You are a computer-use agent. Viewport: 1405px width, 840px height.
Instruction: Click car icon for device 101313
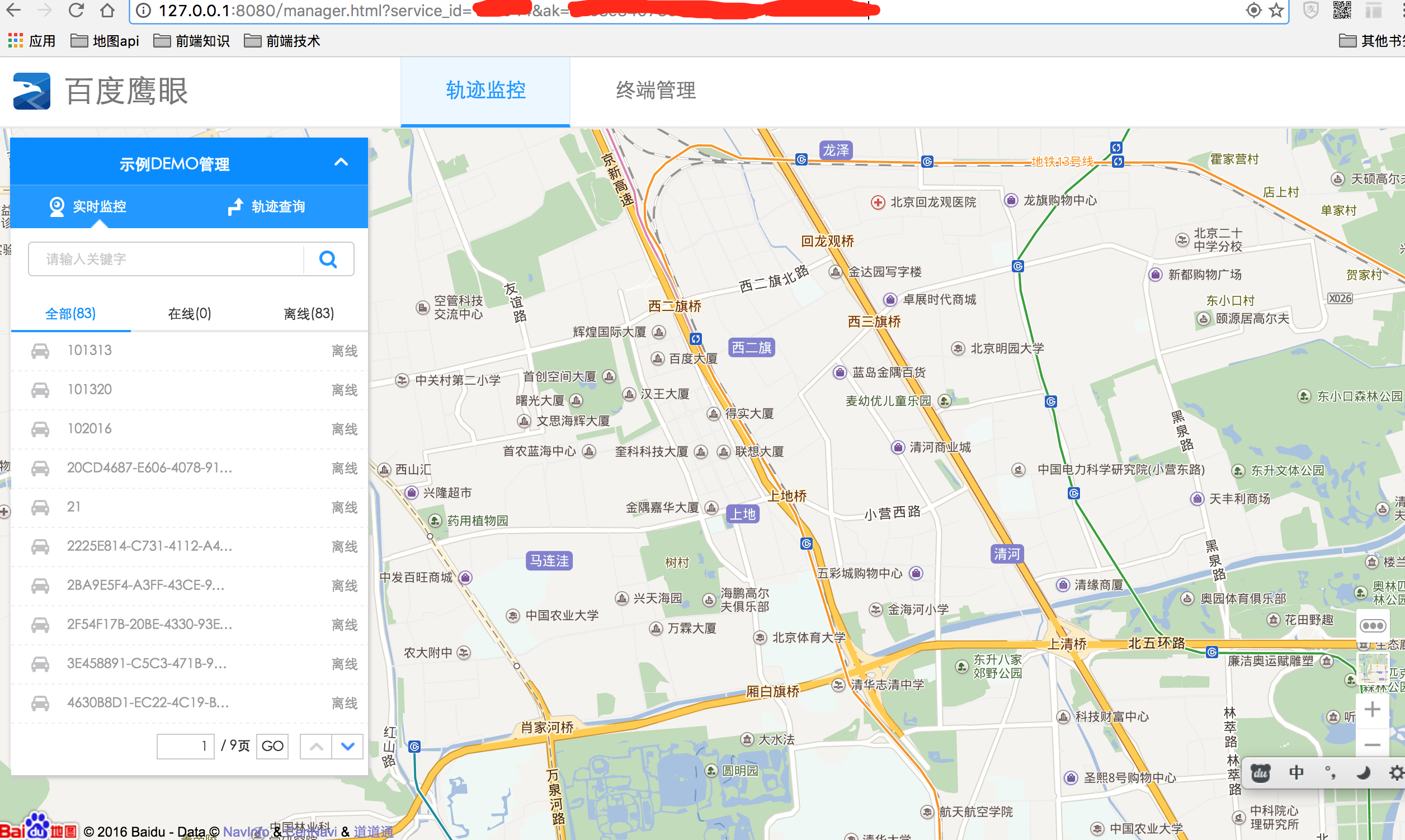(40, 351)
